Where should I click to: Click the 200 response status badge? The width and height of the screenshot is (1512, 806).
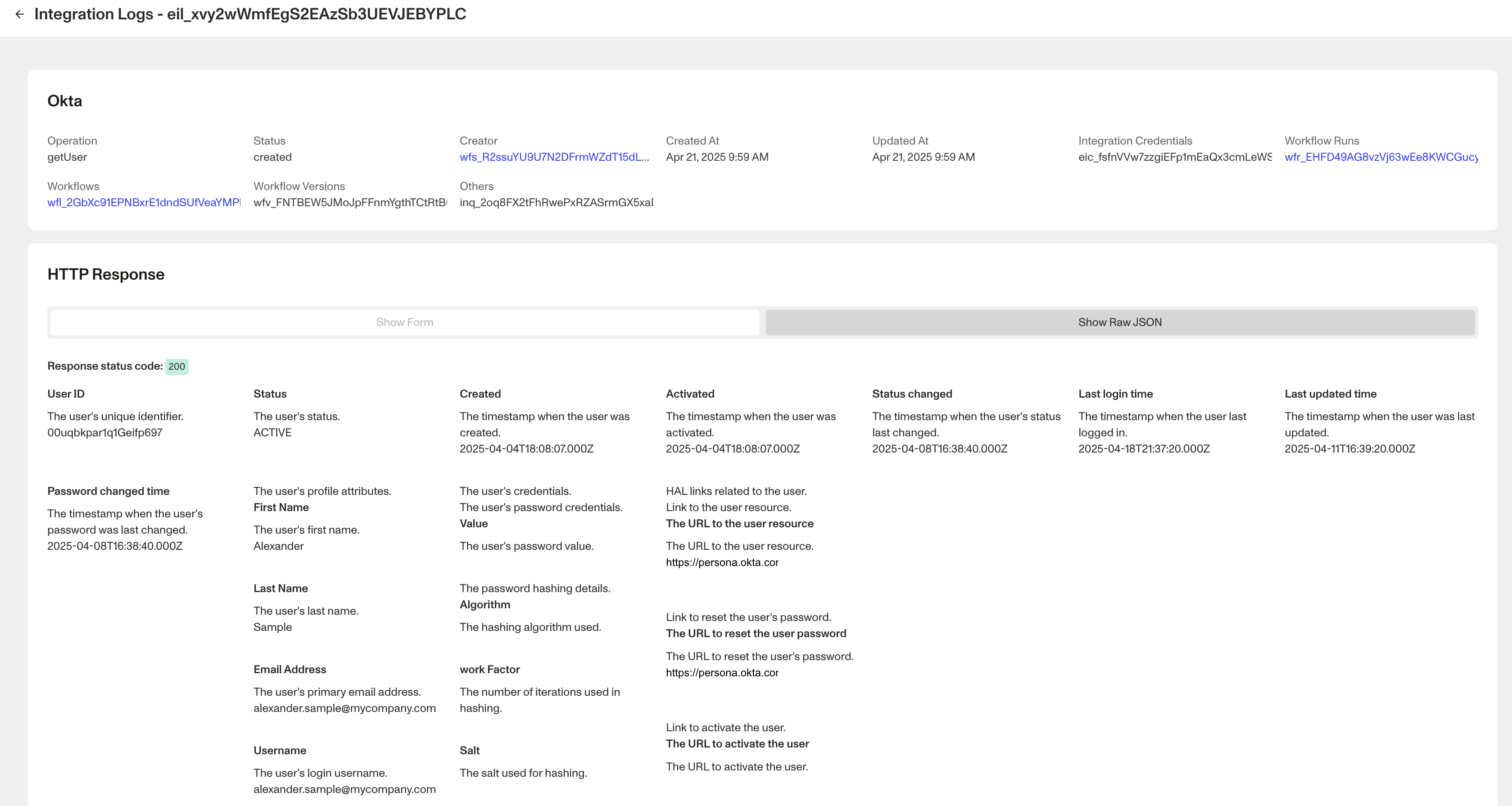click(176, 367)
